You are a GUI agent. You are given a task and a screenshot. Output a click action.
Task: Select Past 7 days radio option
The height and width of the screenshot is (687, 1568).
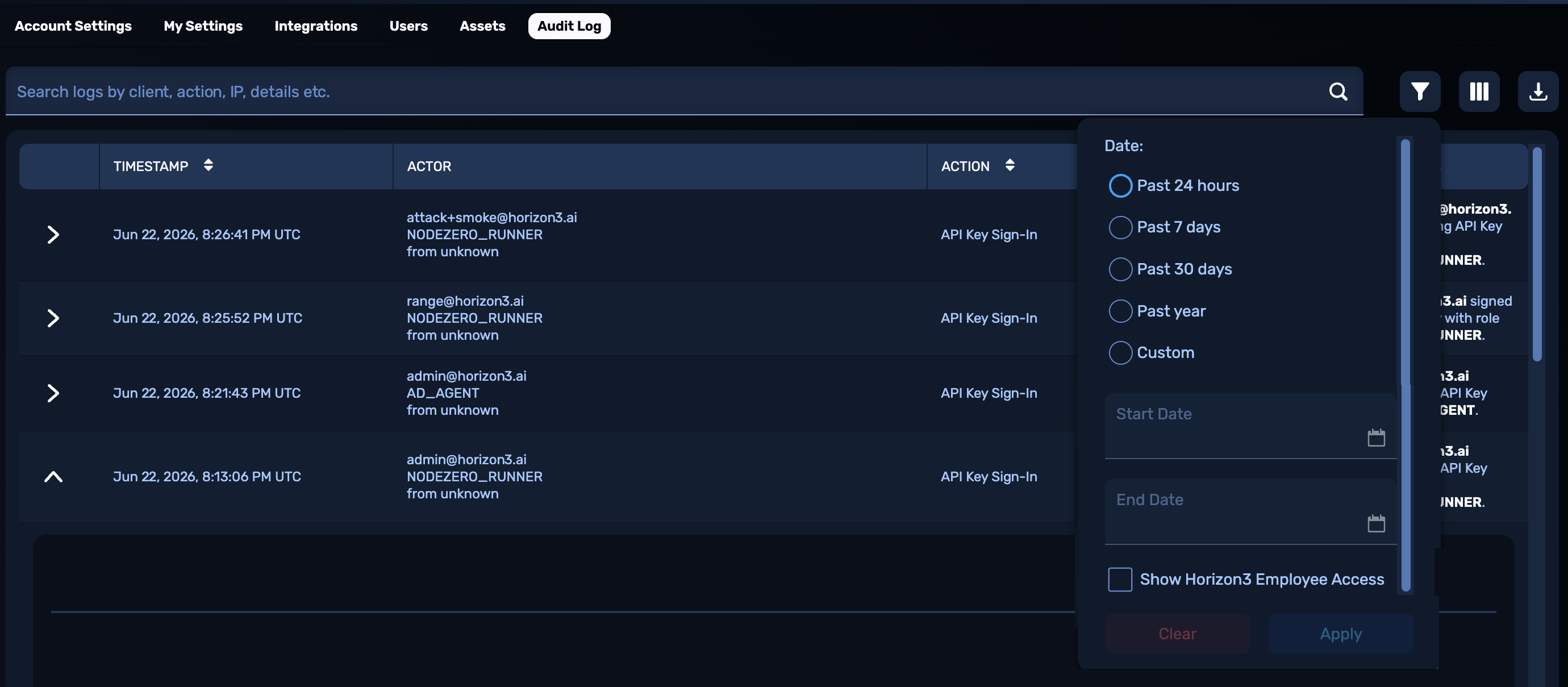click(x=1120, y=227)
